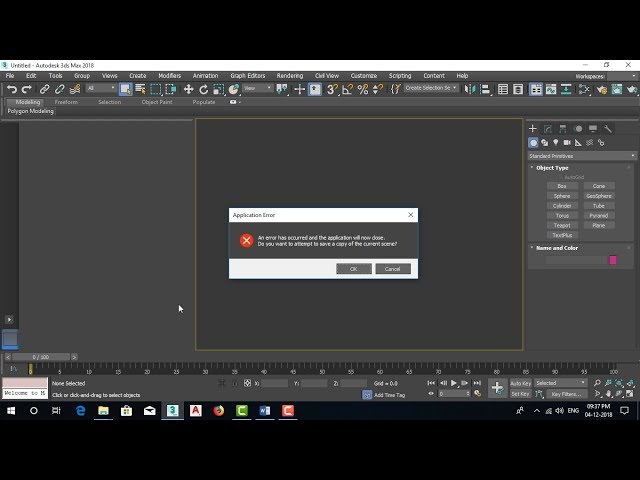Activate the Select Object tool
The height and width of the screenshot is (480, 640).
click(125, 89)
